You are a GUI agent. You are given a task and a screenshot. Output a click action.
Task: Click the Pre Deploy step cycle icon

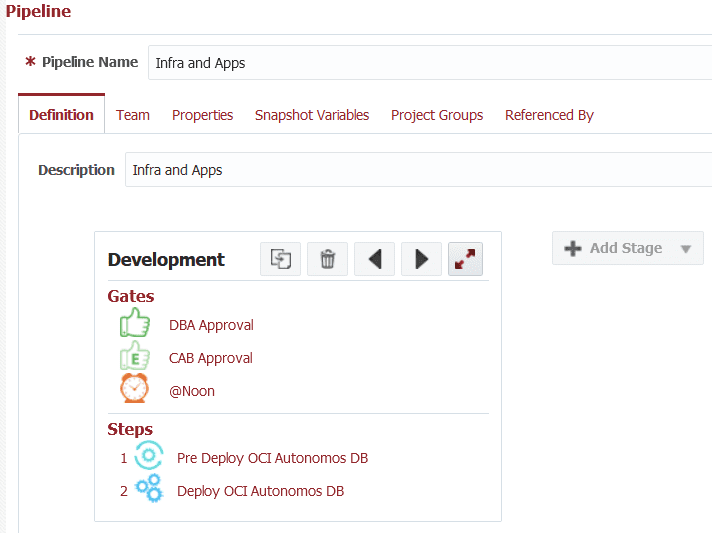[148, 455]
